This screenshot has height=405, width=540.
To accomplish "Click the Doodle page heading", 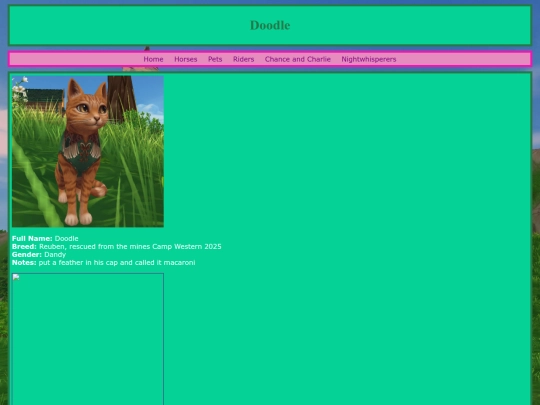I will point(270,25).
